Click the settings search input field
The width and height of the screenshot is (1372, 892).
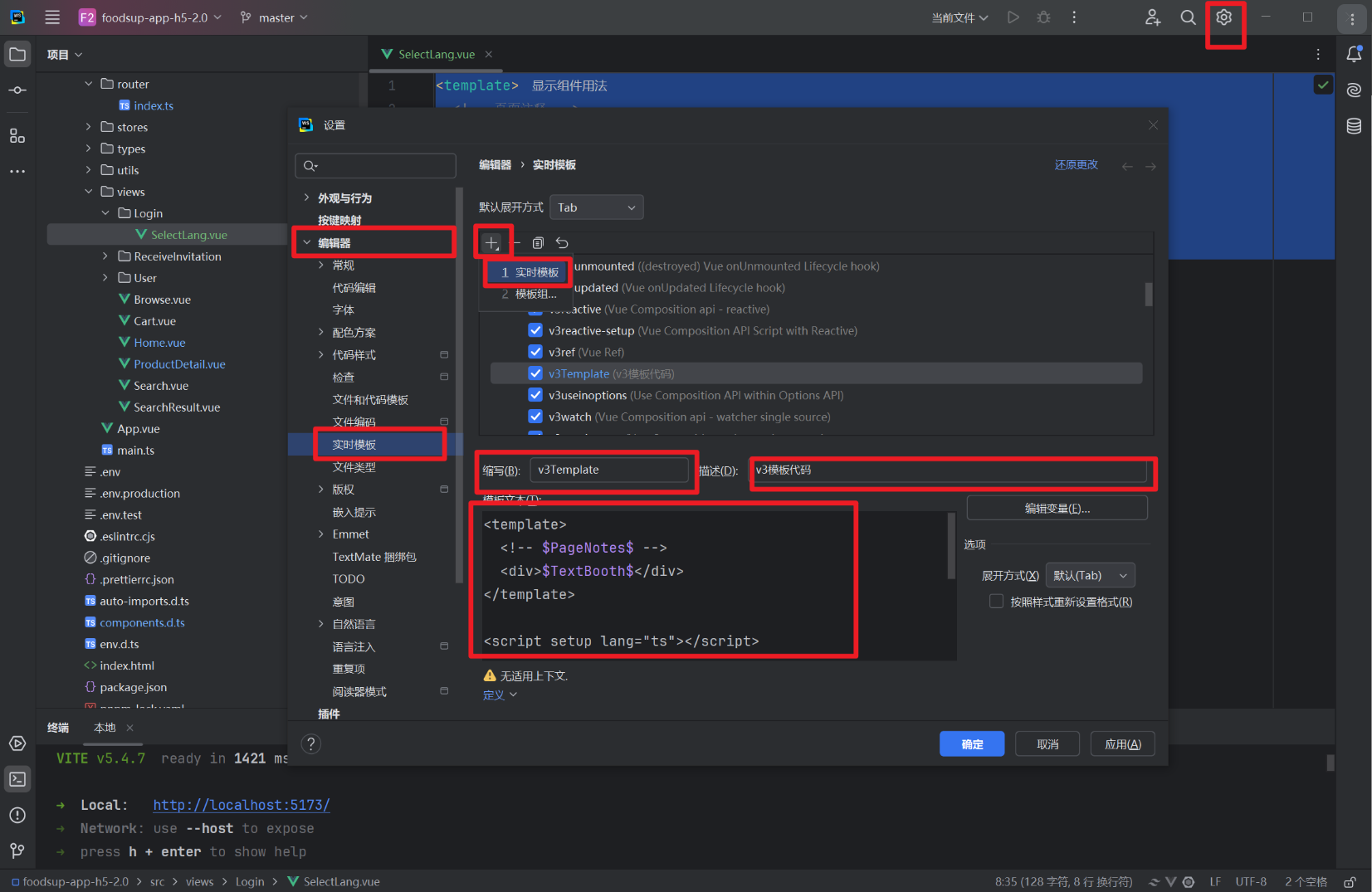[375, 166]
